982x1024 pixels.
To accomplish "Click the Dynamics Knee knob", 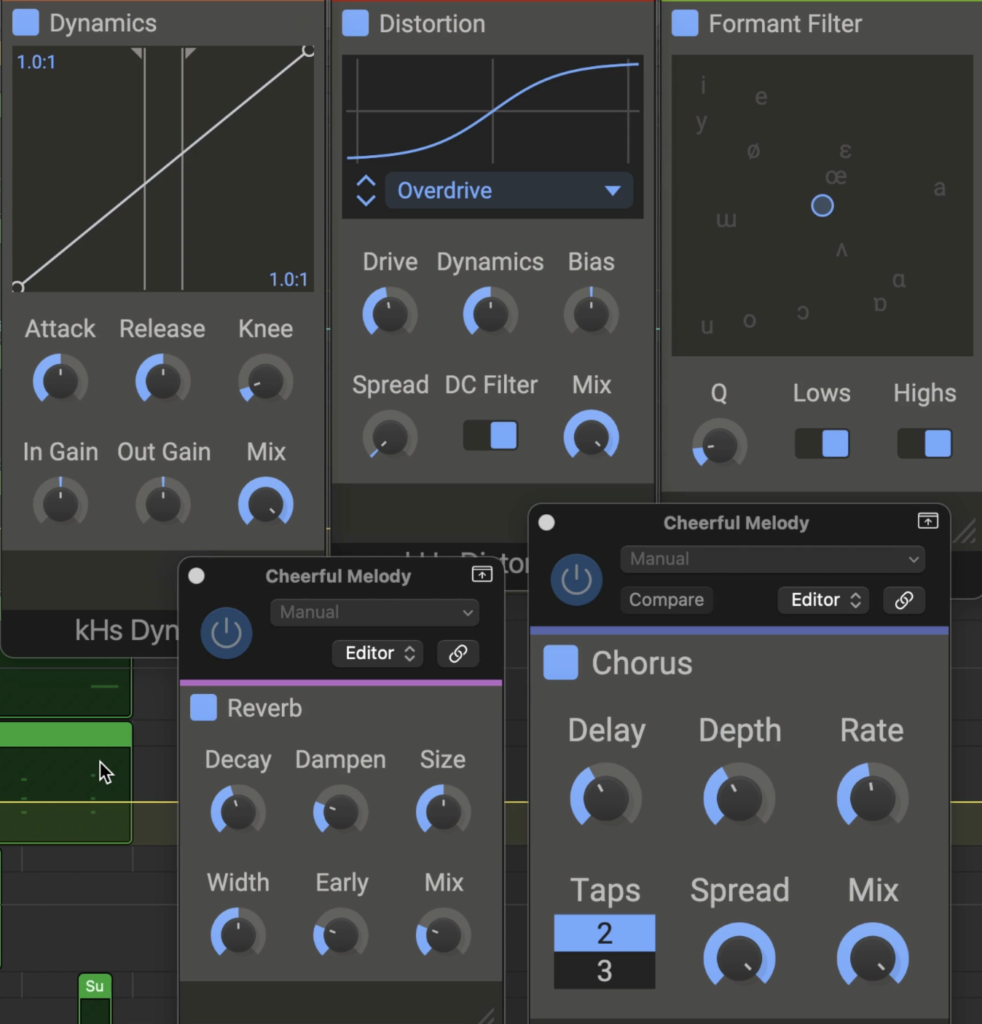I will coord(265,381).
